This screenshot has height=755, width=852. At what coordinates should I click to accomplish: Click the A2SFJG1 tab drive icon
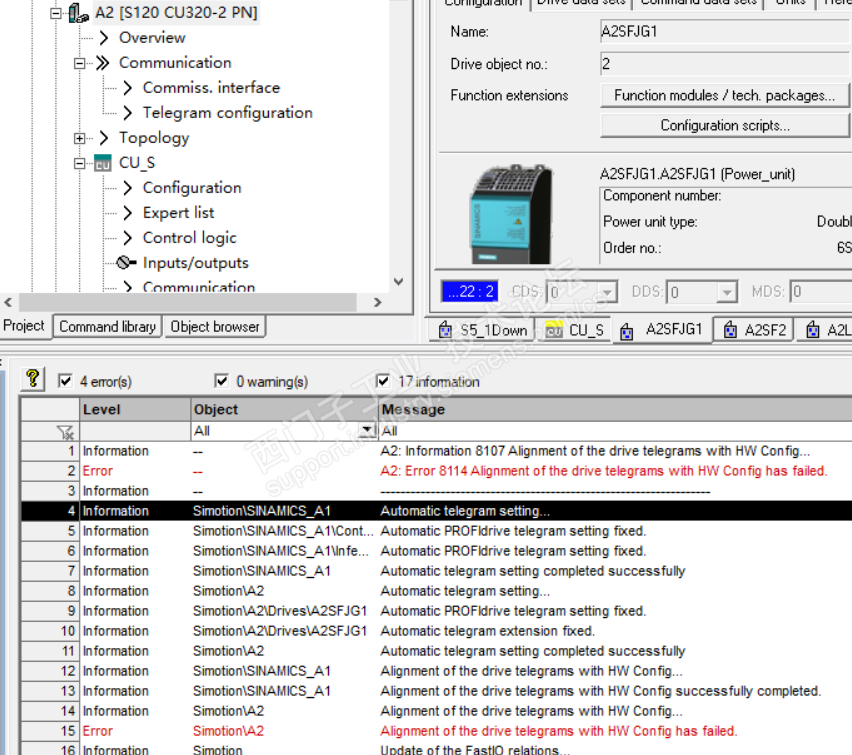point(627,330)
